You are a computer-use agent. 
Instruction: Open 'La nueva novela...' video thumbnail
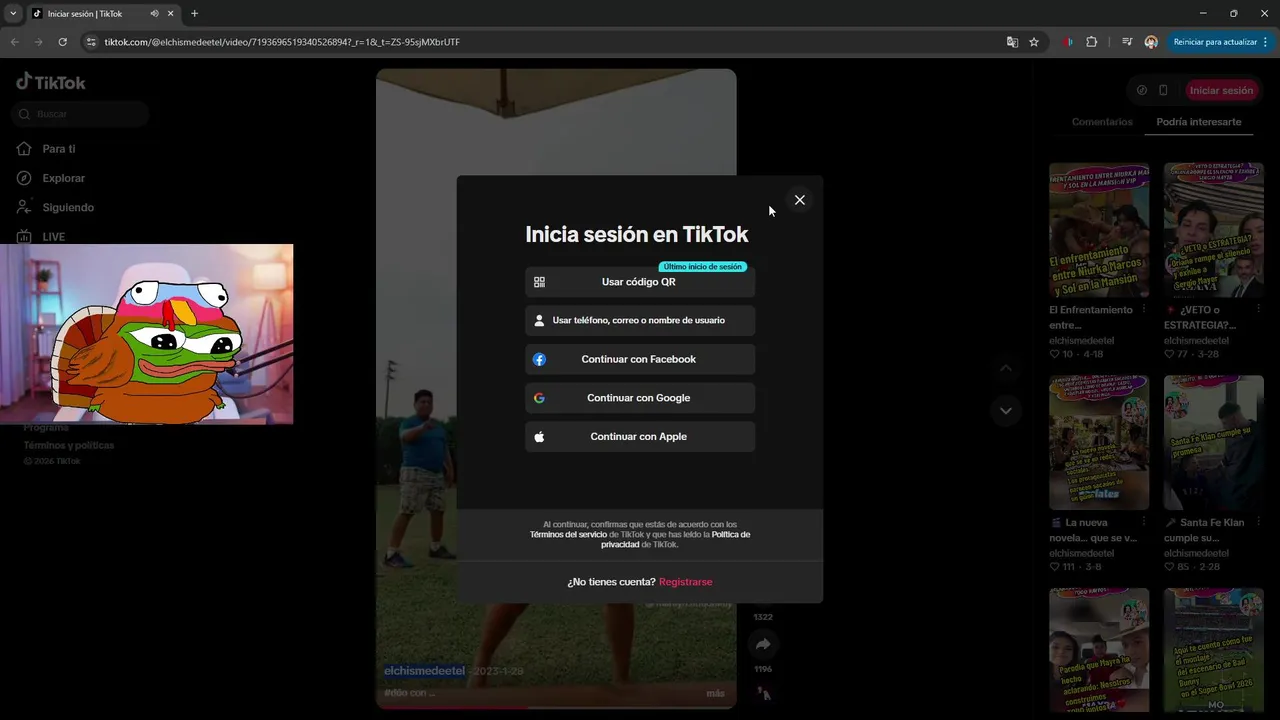(1099, 443)
